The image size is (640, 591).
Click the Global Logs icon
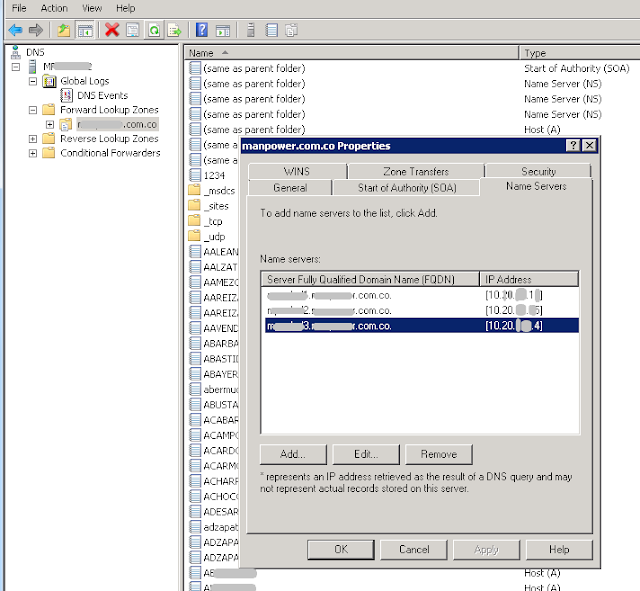49,81
